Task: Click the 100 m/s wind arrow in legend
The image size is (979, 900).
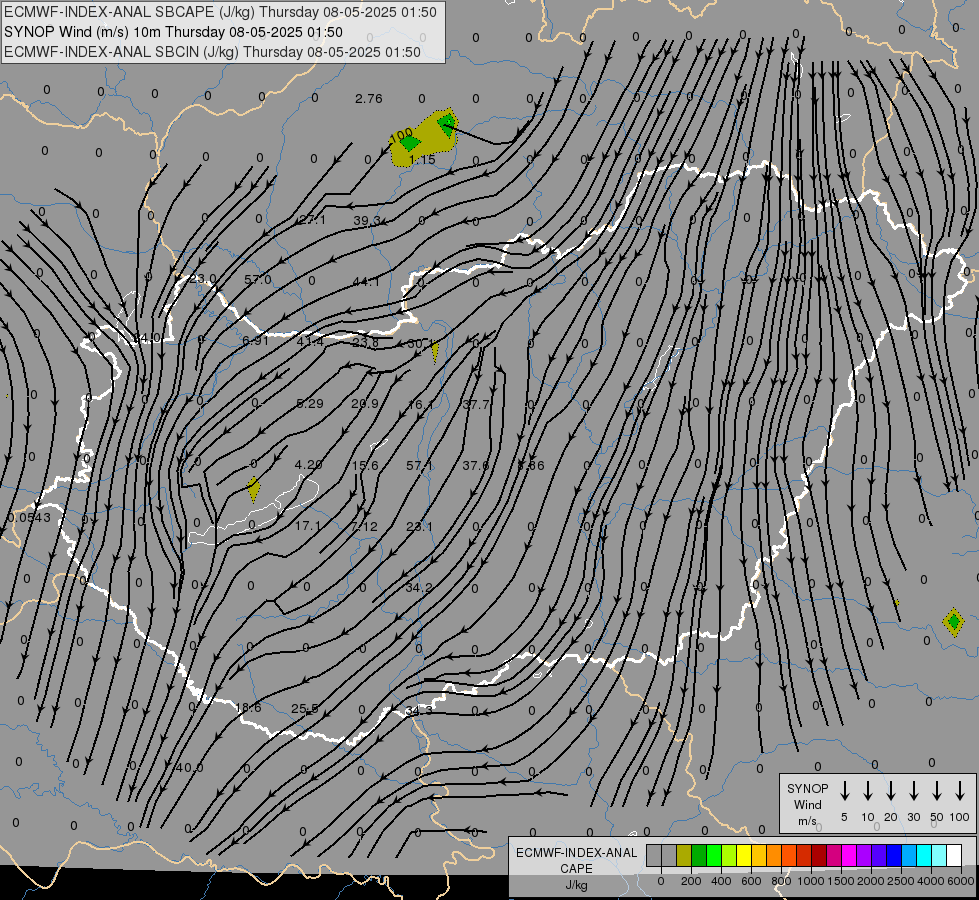Action: point(960,790)
